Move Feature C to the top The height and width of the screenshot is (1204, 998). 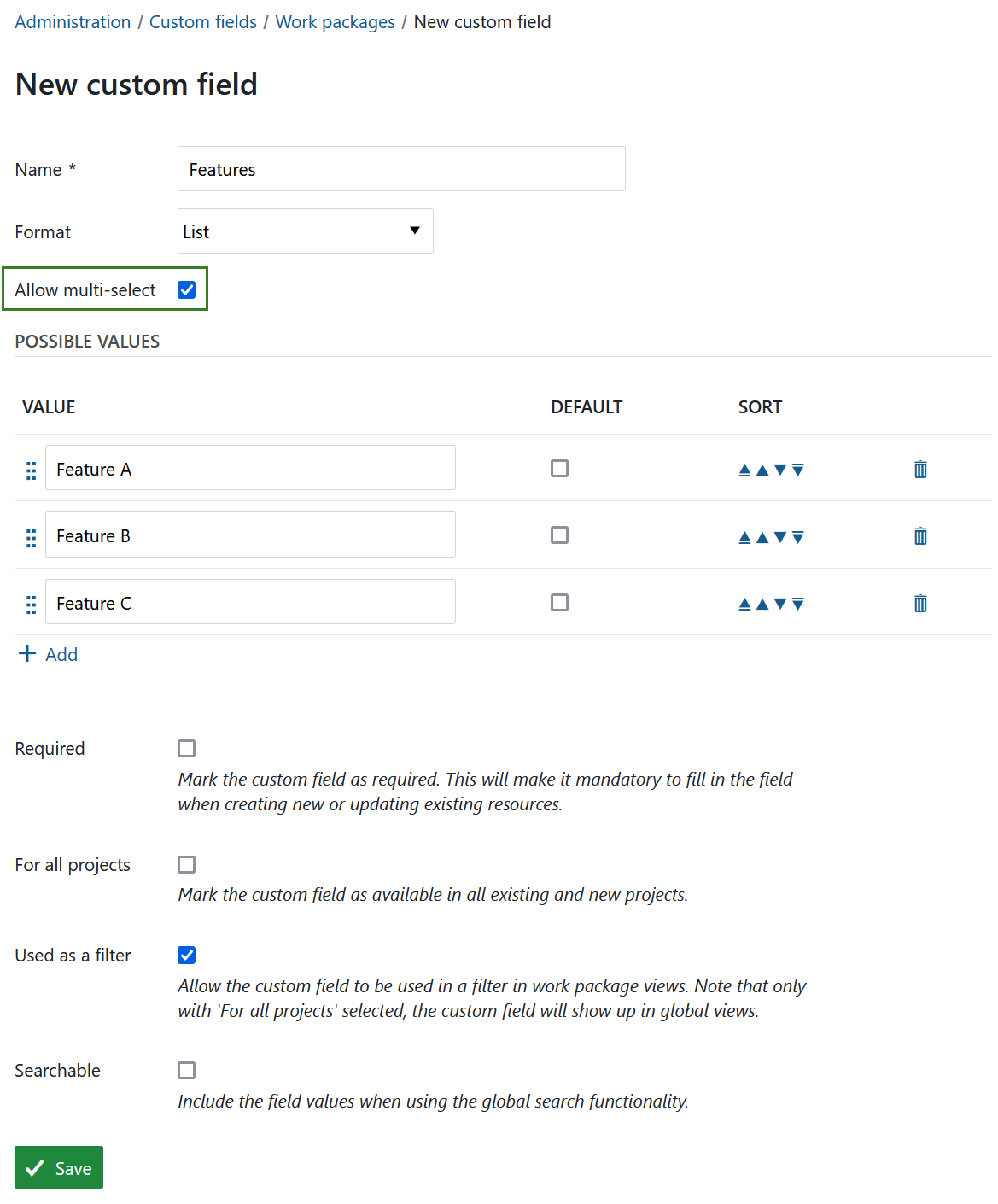744,605
